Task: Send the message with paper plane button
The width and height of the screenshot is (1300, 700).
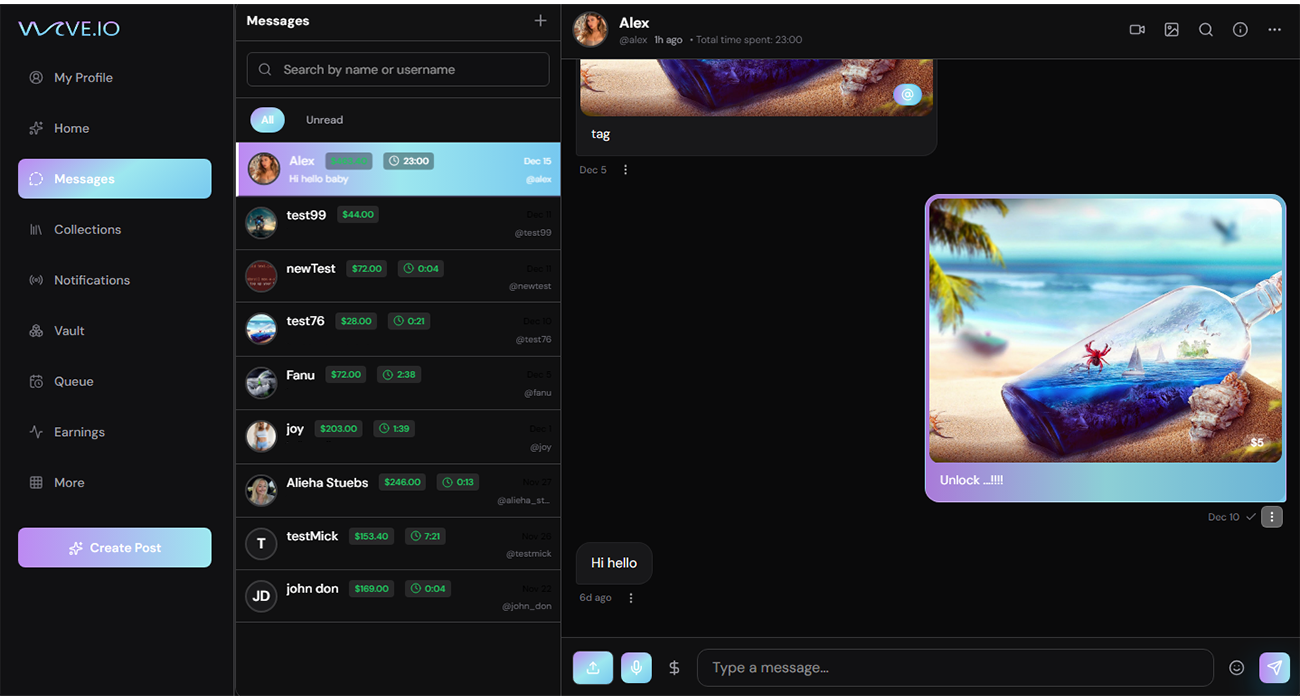Action: coord(1274,668)
